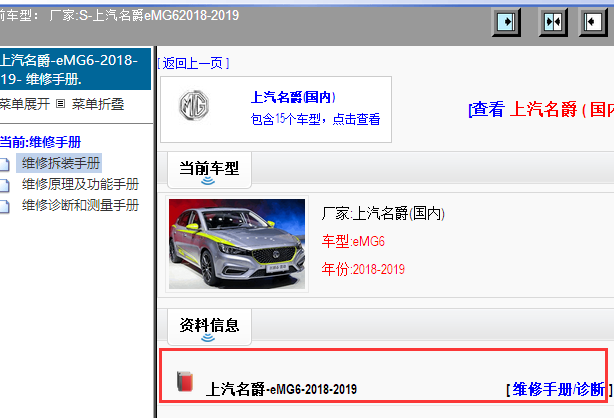
Task: Click the page icon next to 维修原理及功能手册
Action: (4, 185)
